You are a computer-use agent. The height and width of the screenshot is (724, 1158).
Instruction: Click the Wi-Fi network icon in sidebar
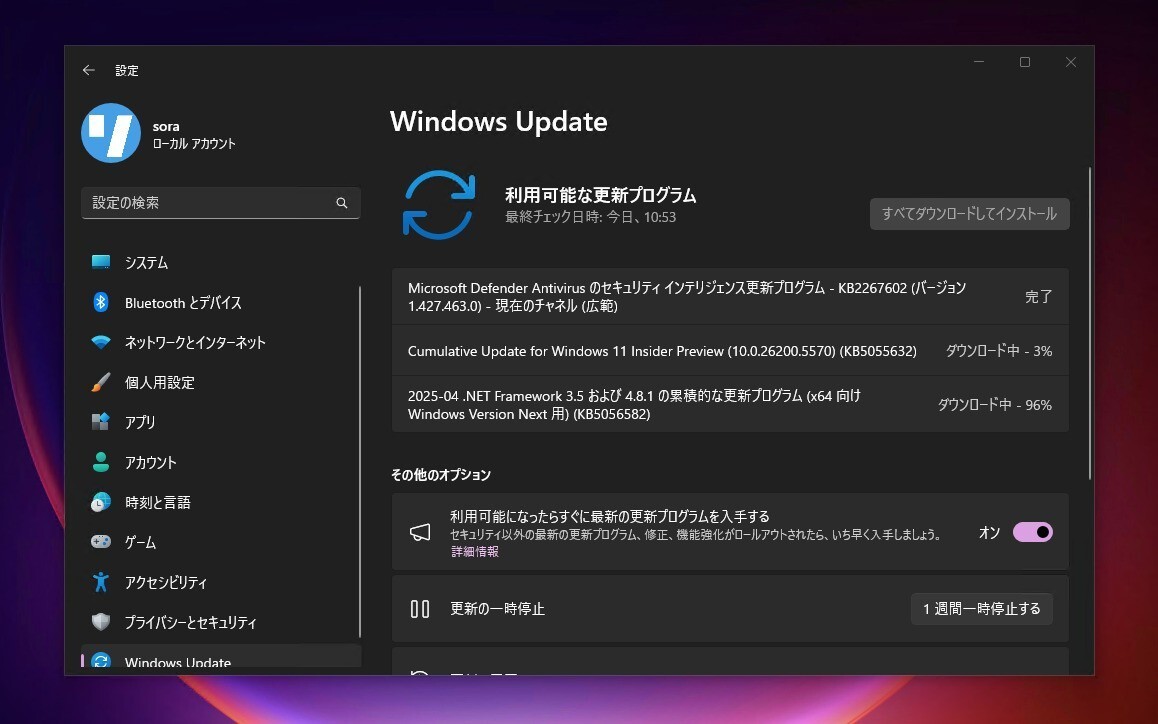point(100,342)
